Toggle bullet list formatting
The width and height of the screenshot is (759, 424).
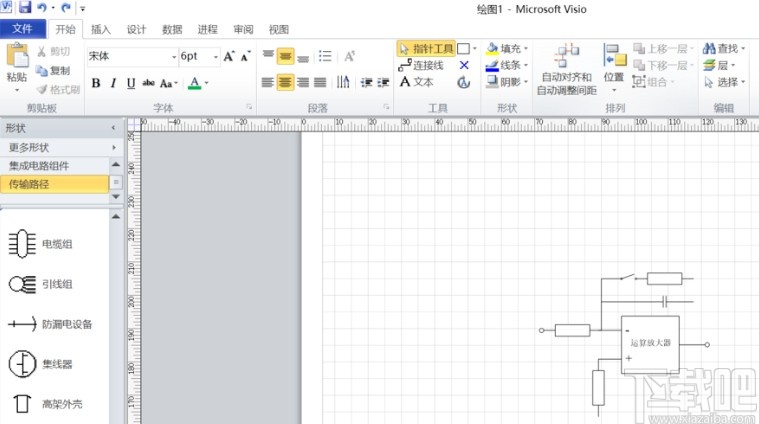click(325, 56)
